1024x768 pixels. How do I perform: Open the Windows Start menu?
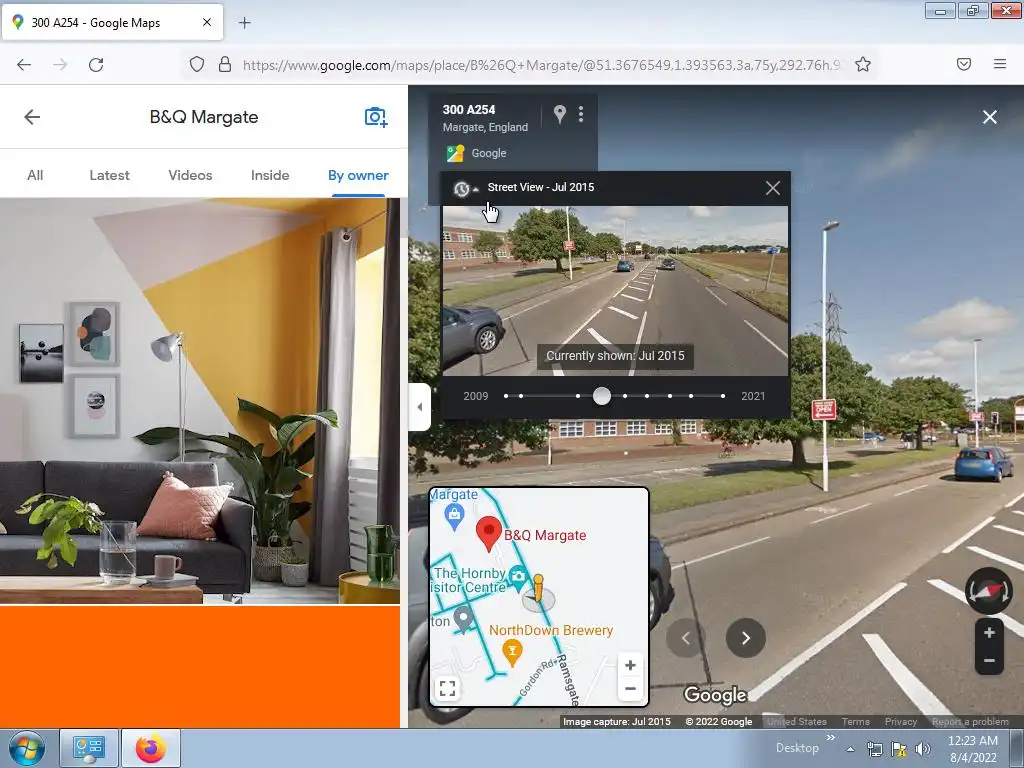(x=27, y=748)
